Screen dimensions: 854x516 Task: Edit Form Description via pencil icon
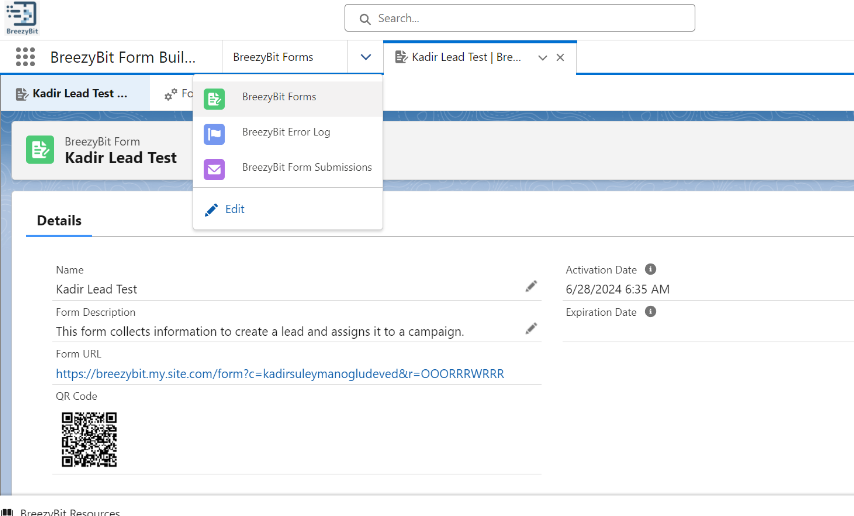pyautogui.click(x=531, y=329)
